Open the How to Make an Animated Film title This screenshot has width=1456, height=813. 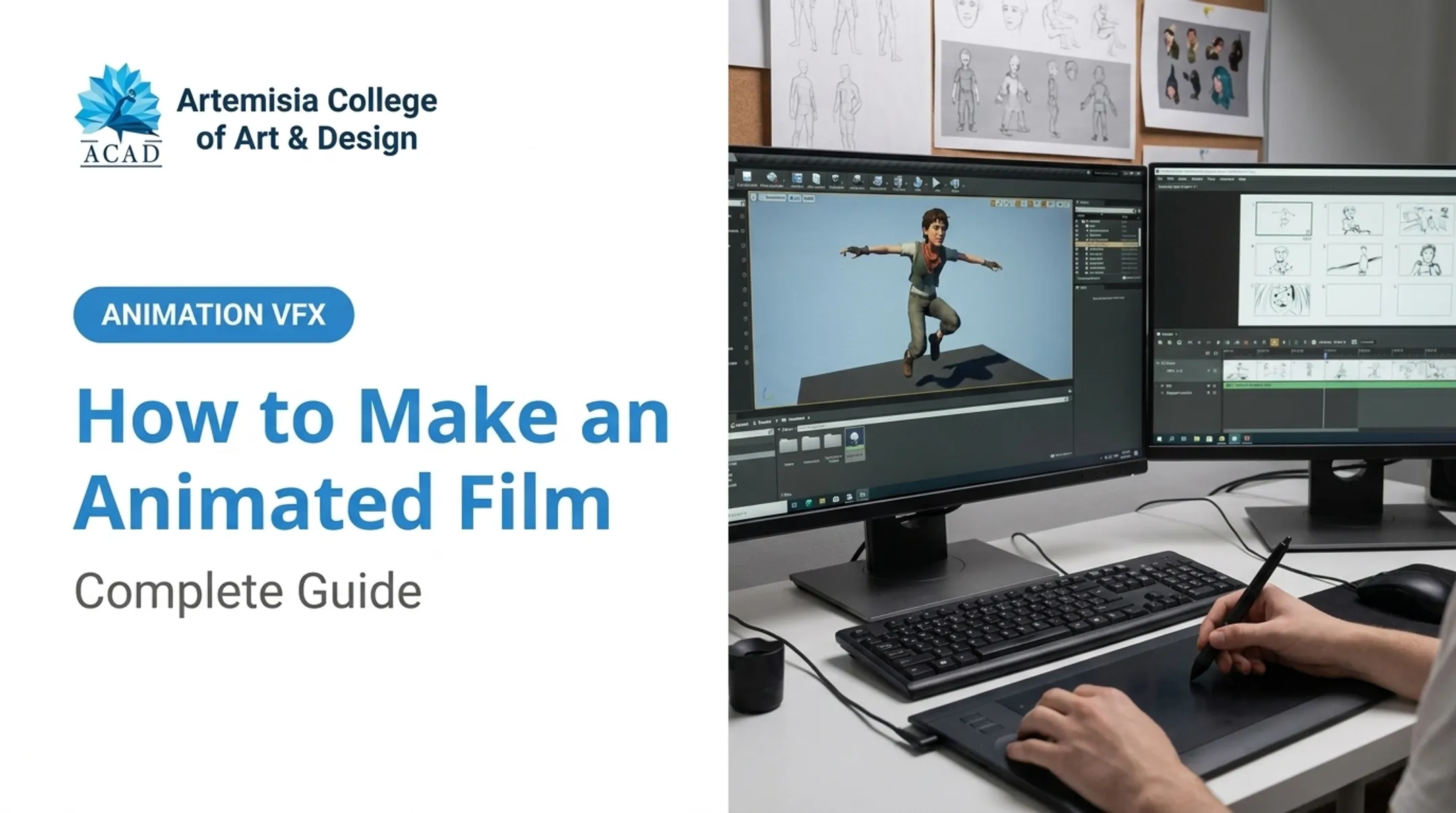click(x=372, y=459)
